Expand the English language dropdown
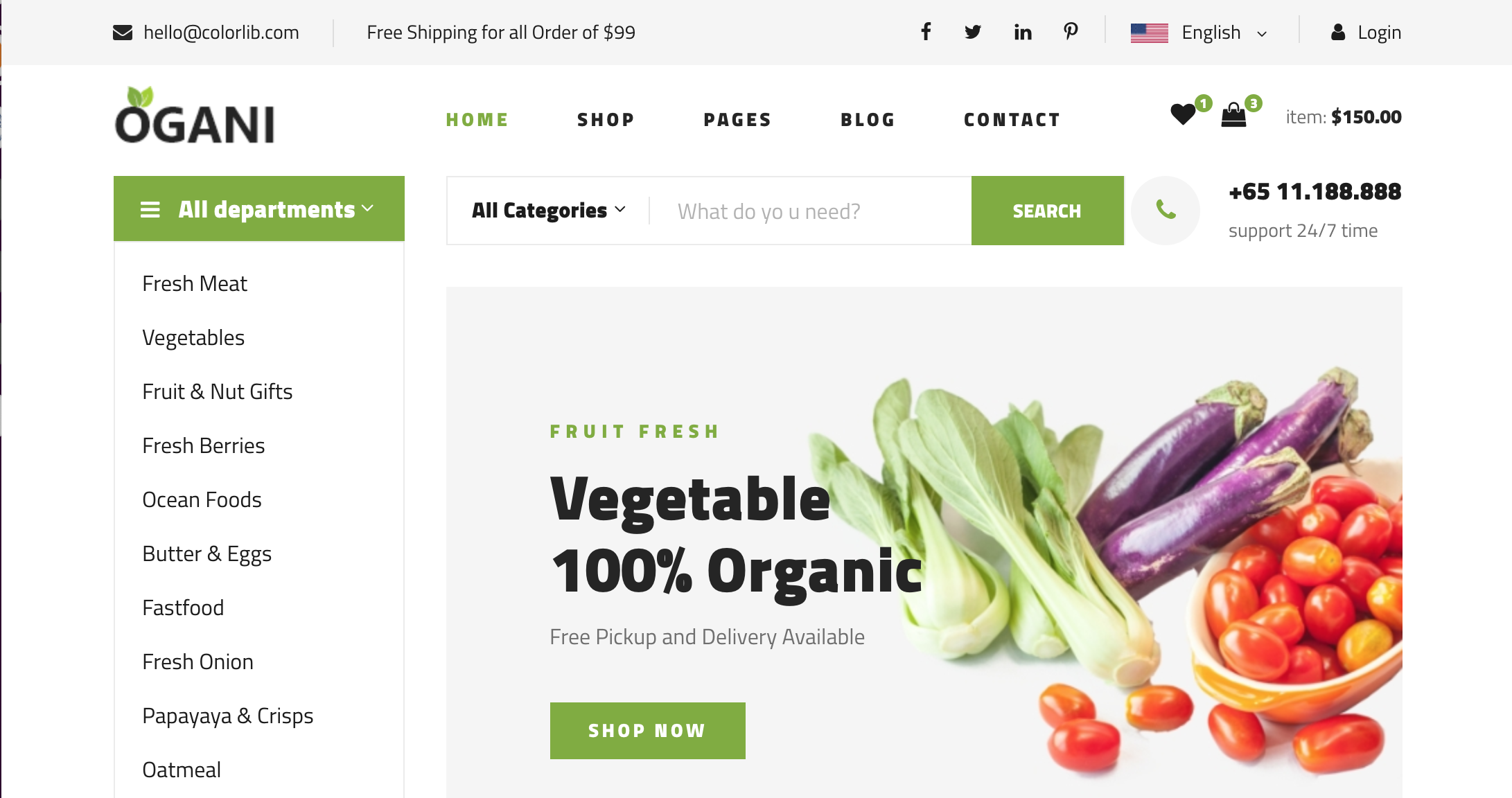This screenshot has height=798, width=1512. (1199, 33)
